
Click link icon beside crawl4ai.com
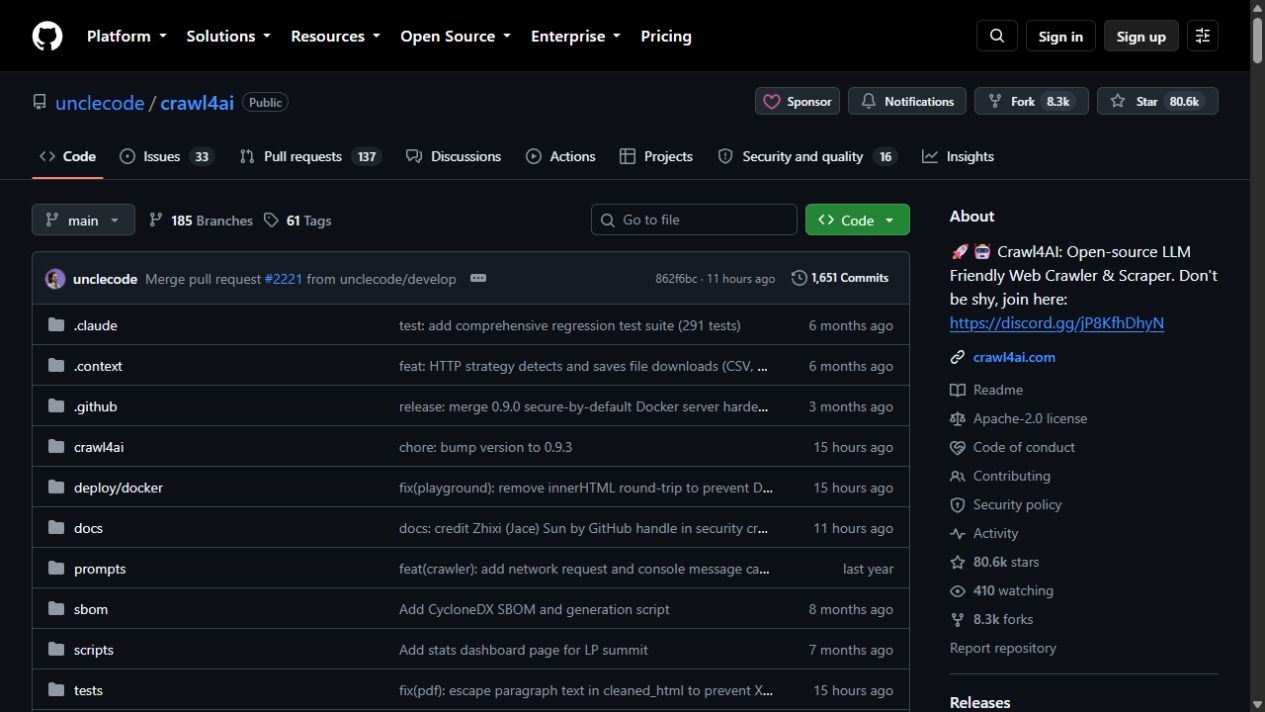pos(957,357)
